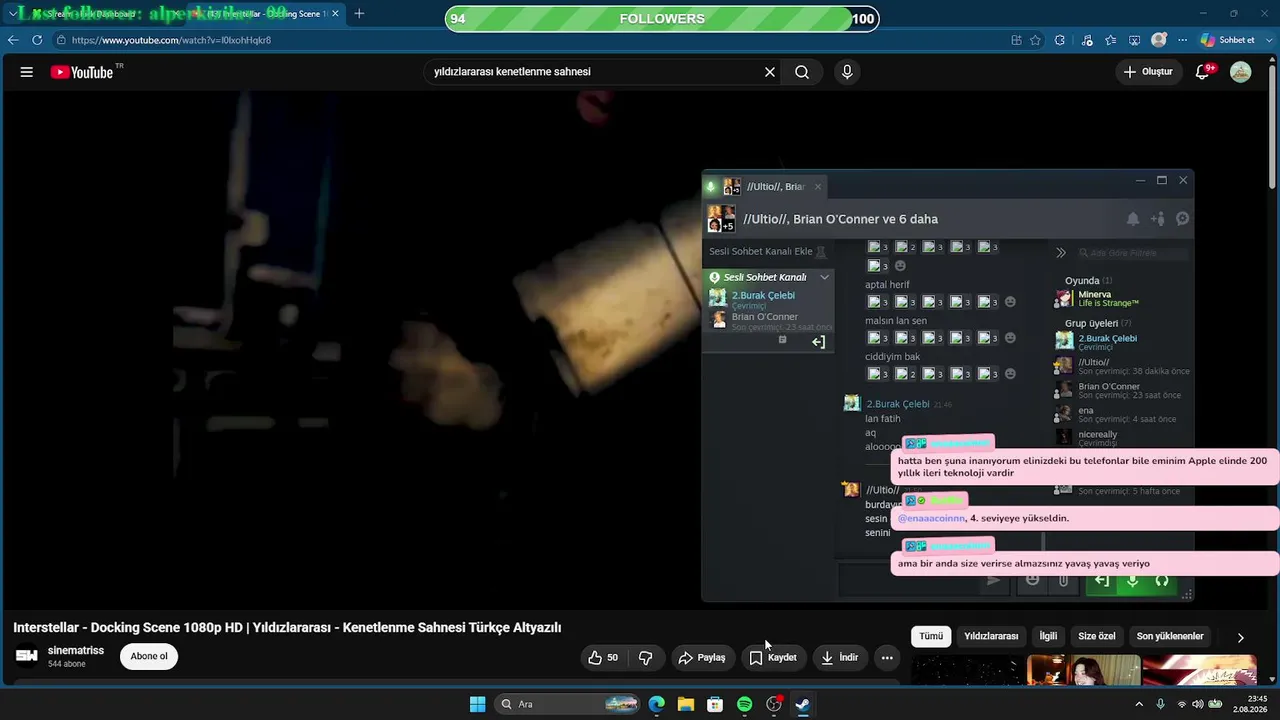1280x720 pixels.
Task: Reload the page with the refresh icon
Action: coord(37,40)
